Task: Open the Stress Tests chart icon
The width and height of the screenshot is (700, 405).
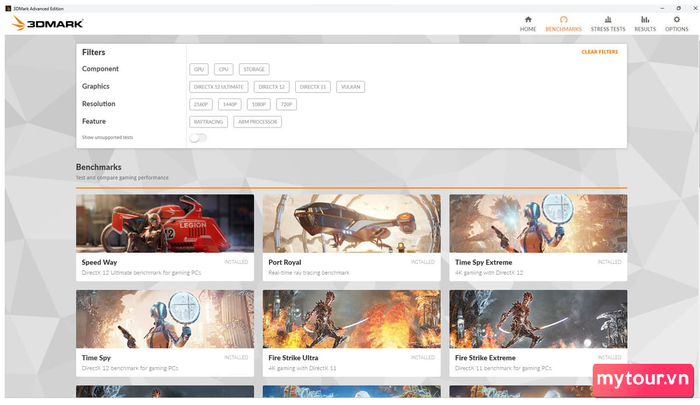Action: 608,20
